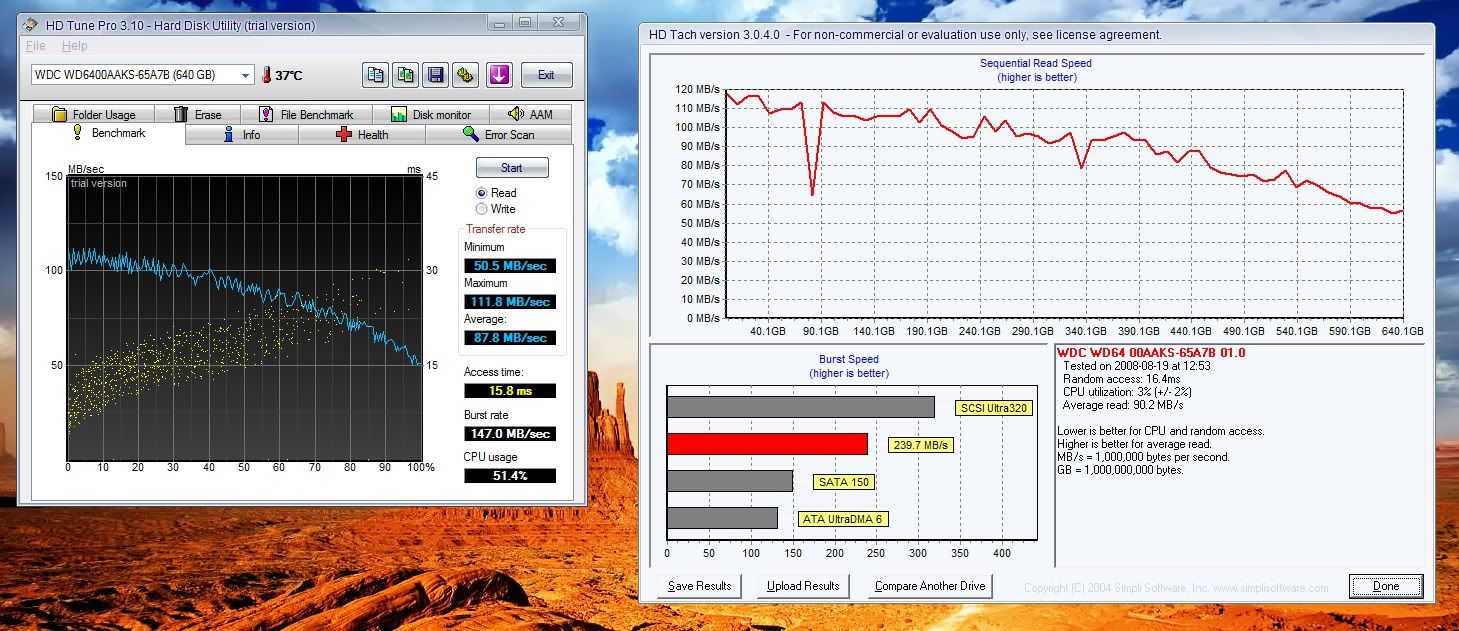1459x631 pixels.
Task: Click Upload Results in HD Tach
Action: pyautogui.click(x=803, y=586)
